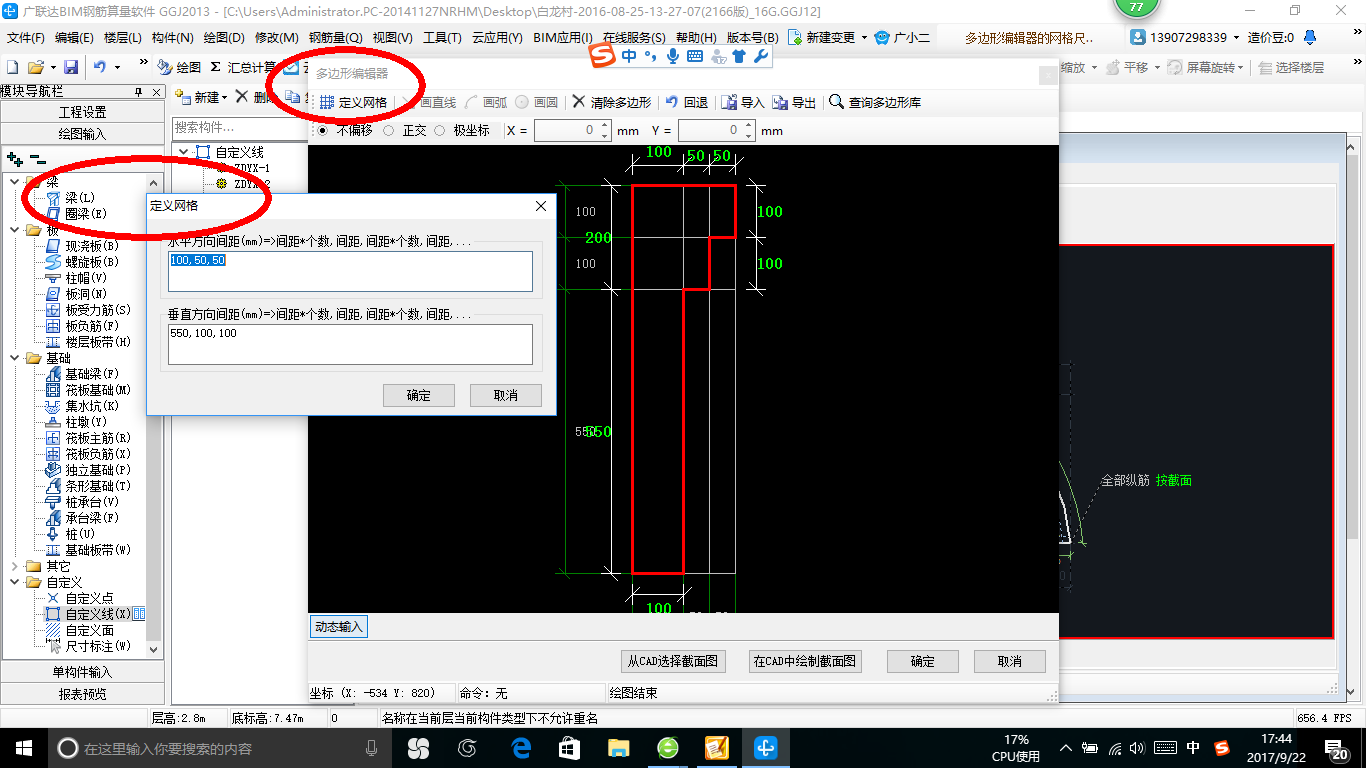Open the 工具(T) menu
This screenshot has width=1366, height=768.
pyautogui.click(x=442, y=37)
